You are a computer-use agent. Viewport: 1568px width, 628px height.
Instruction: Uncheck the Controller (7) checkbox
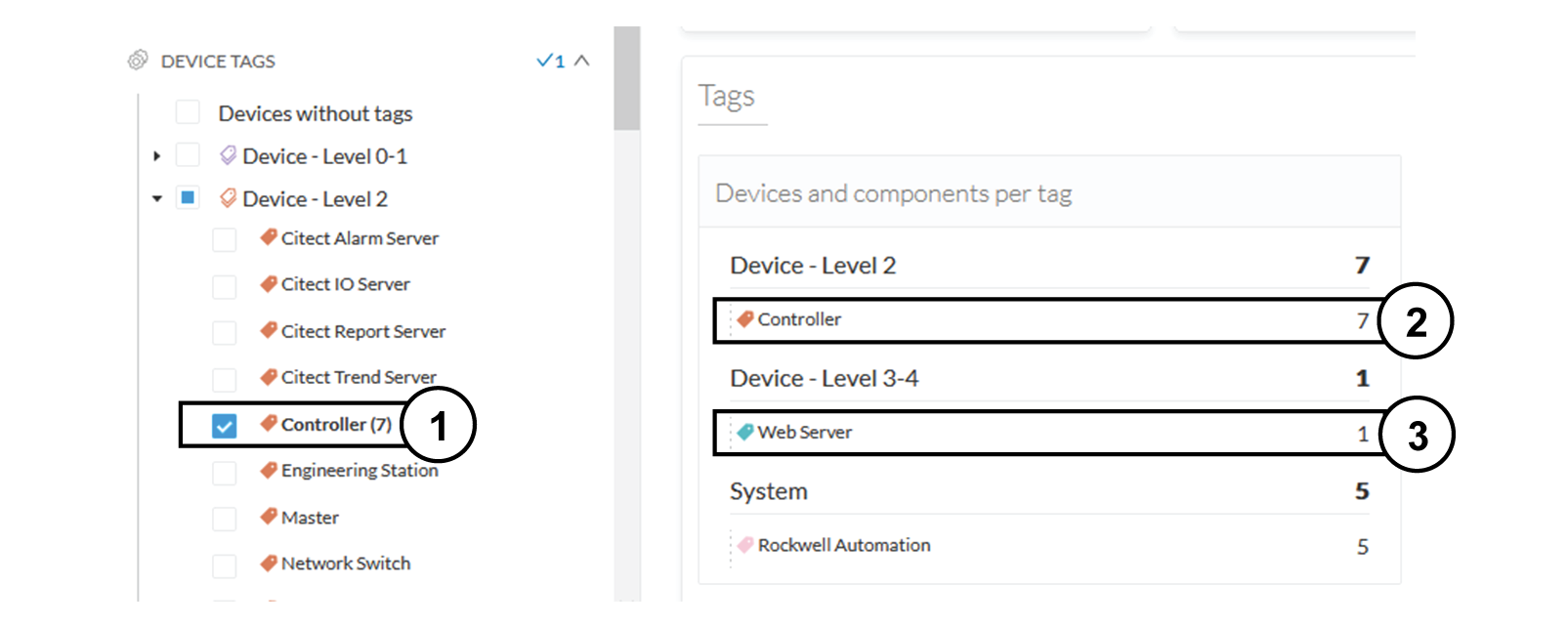(225, 426)
